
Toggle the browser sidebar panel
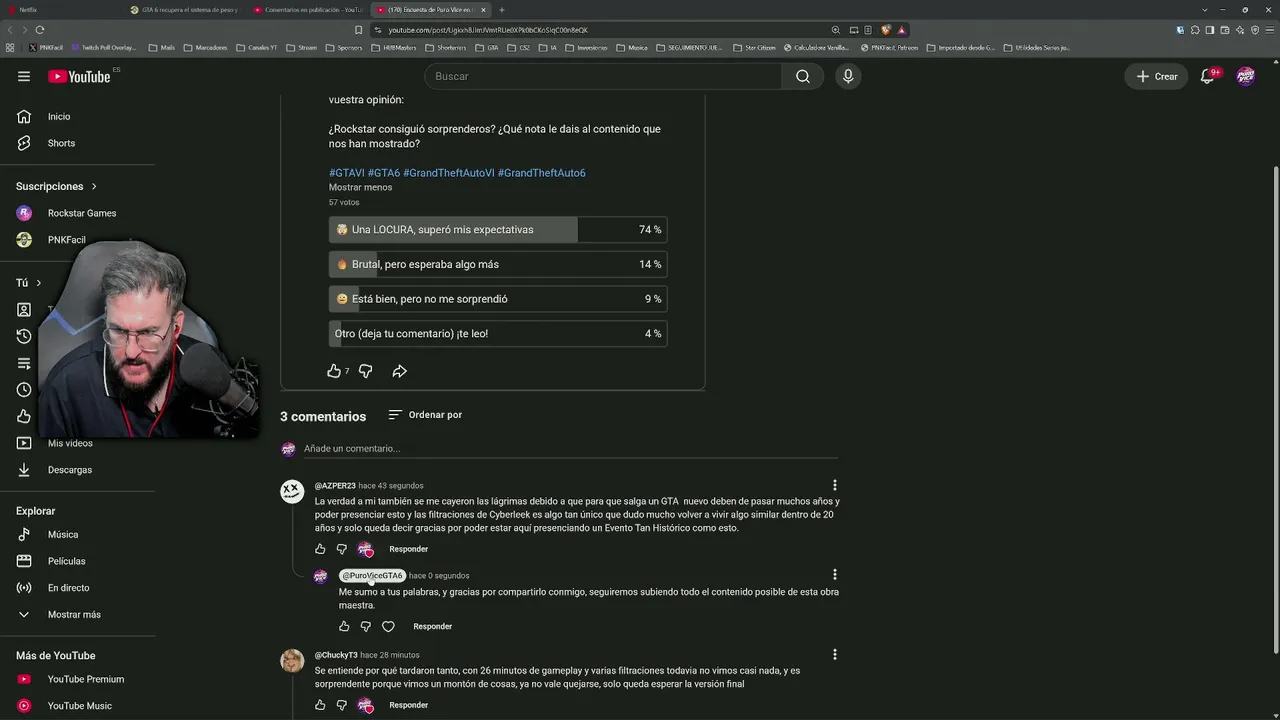click(x=1210, y=30)
